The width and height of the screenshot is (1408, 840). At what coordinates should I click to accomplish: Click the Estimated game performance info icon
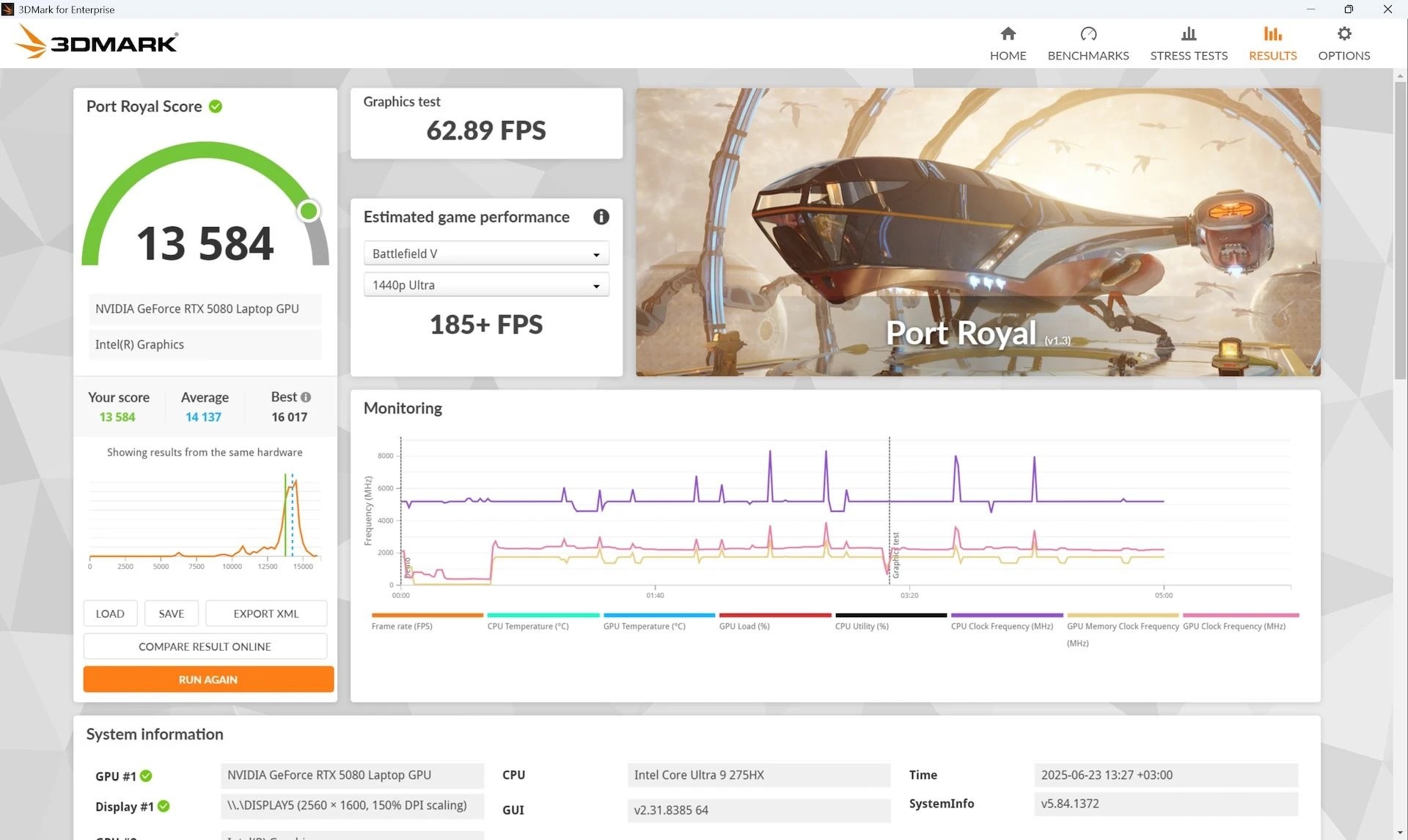pos(601,217)
